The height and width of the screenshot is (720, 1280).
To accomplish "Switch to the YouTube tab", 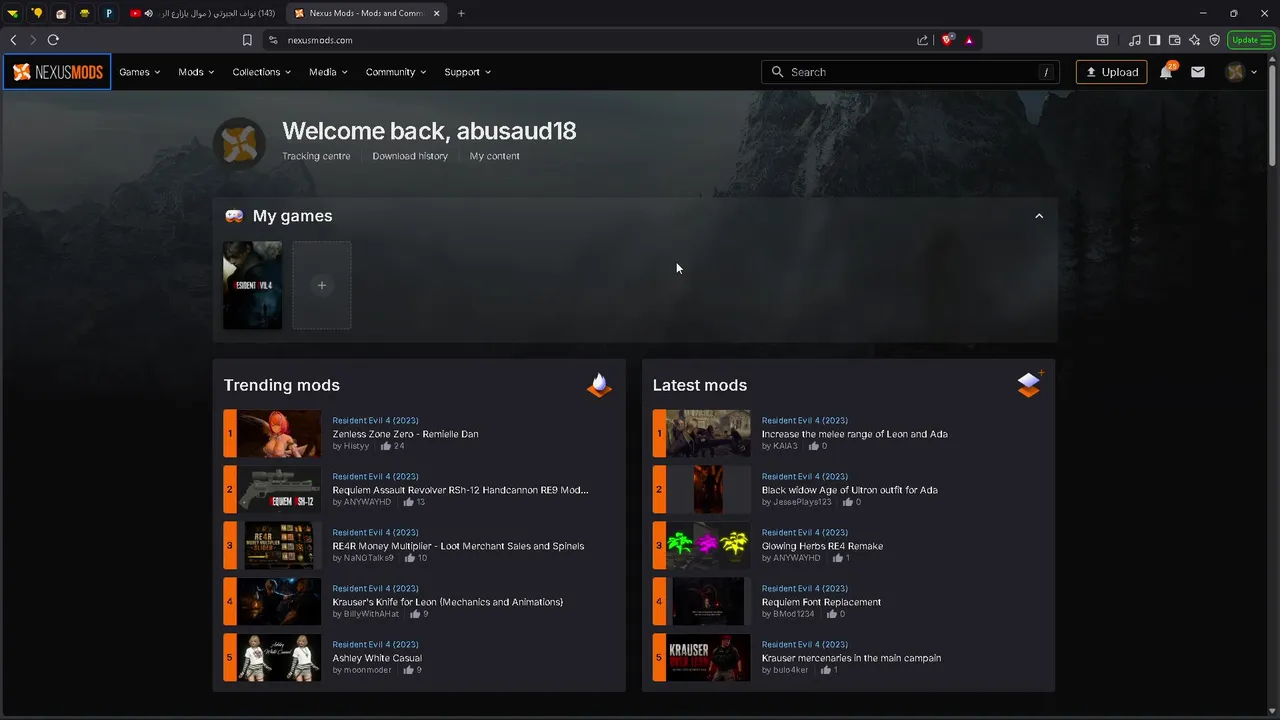I will (x=204, y=13).
